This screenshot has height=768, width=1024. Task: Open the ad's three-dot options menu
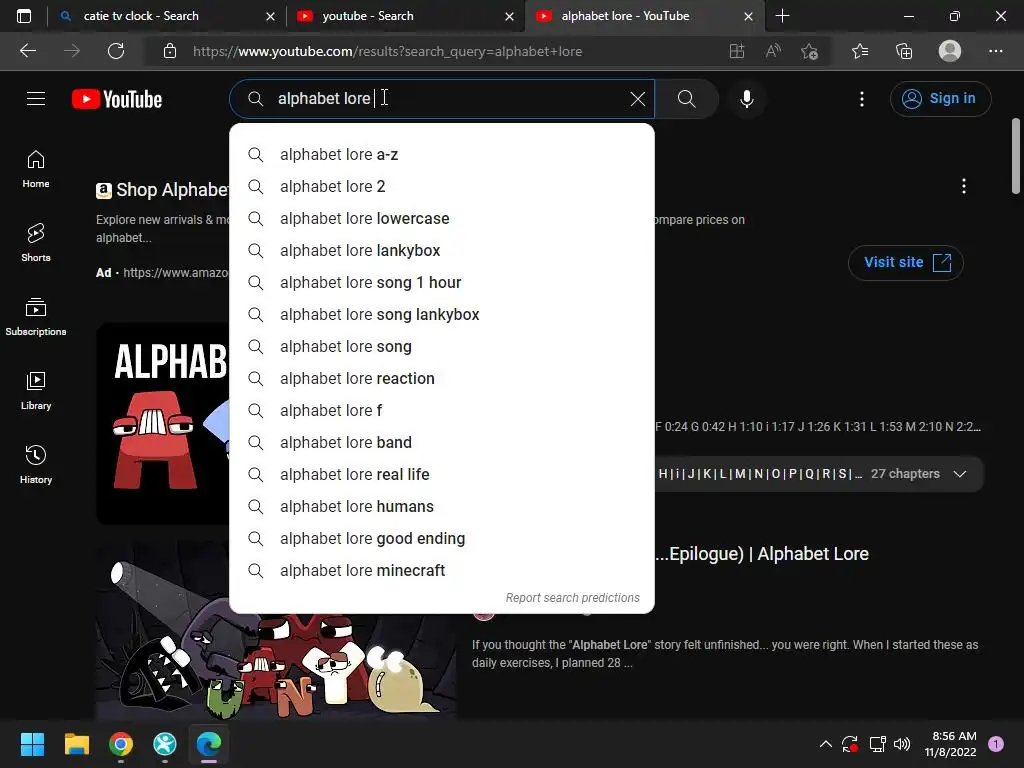pos(963,186)
